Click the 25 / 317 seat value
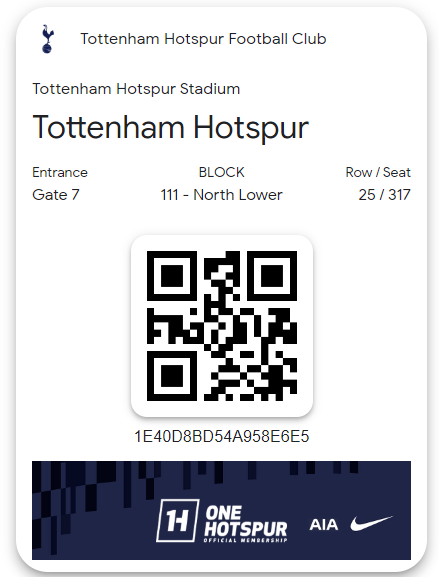 pyautogui.click(x=385, y=195)
